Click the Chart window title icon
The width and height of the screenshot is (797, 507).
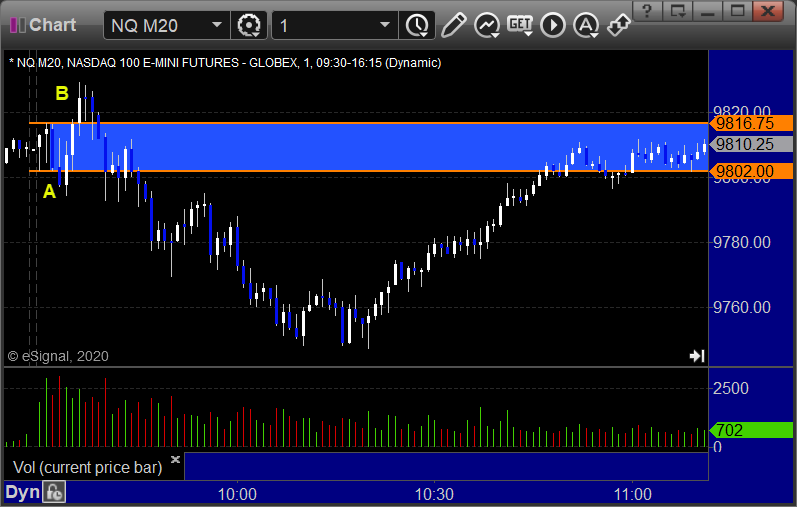(x=18, y=25)
